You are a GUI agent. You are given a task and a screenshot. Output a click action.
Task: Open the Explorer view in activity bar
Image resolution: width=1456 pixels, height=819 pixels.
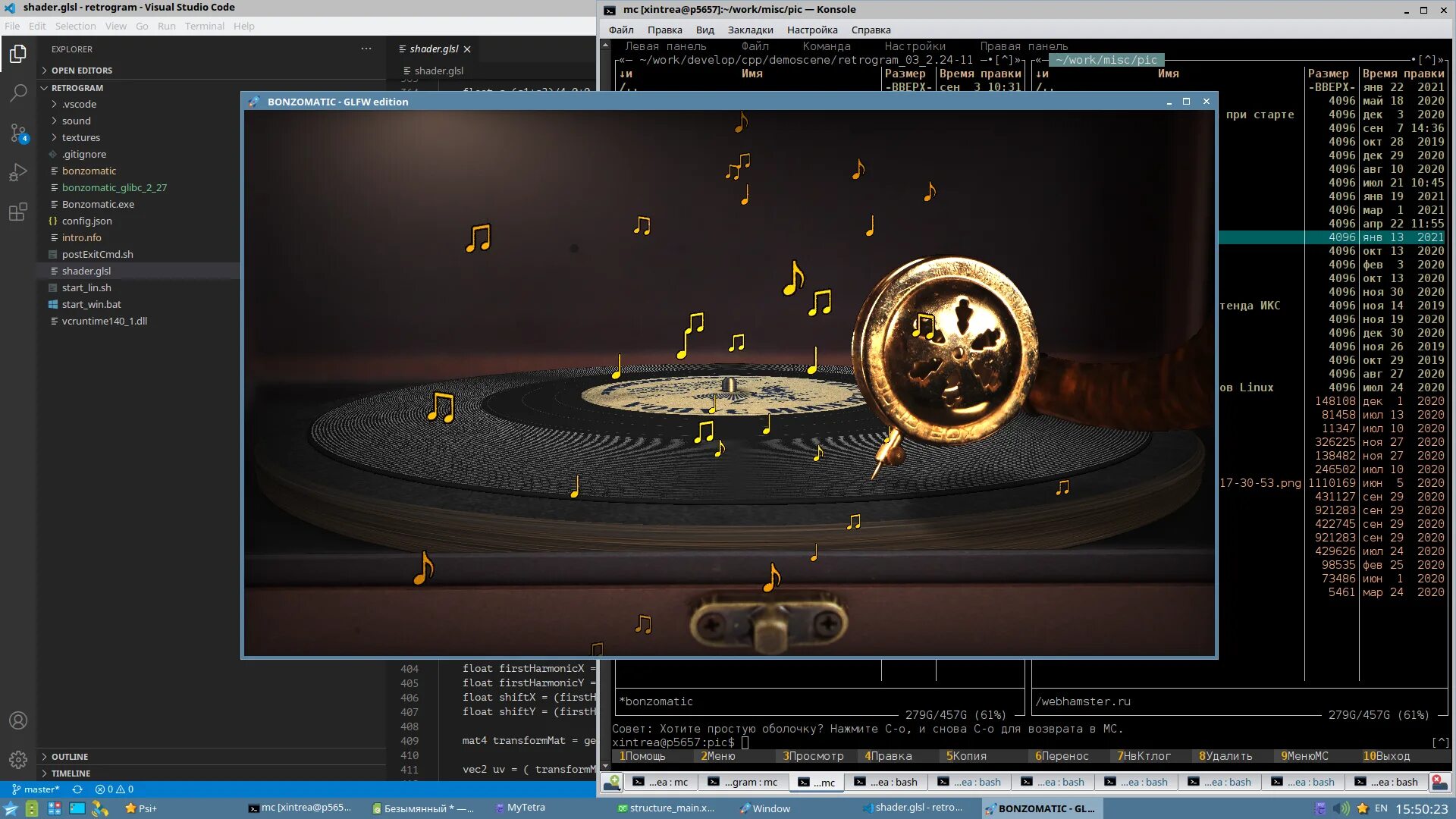click(x=18, y=54)
